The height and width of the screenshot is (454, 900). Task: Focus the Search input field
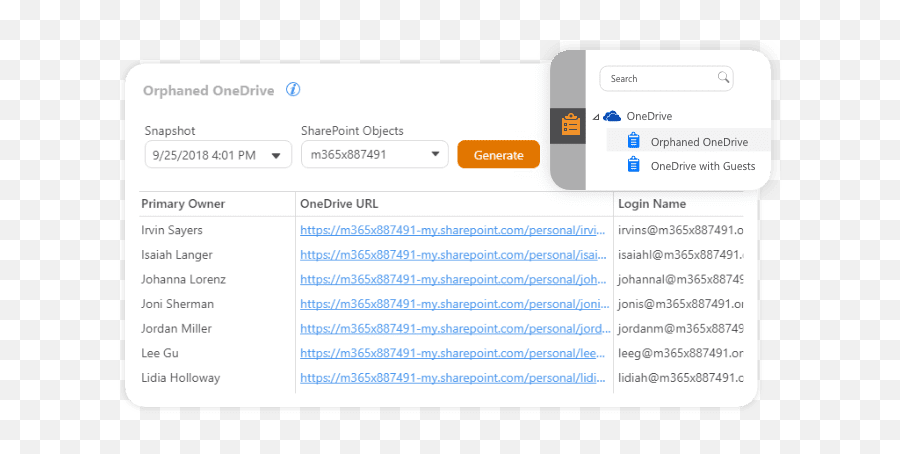click(x=666, y=79)
